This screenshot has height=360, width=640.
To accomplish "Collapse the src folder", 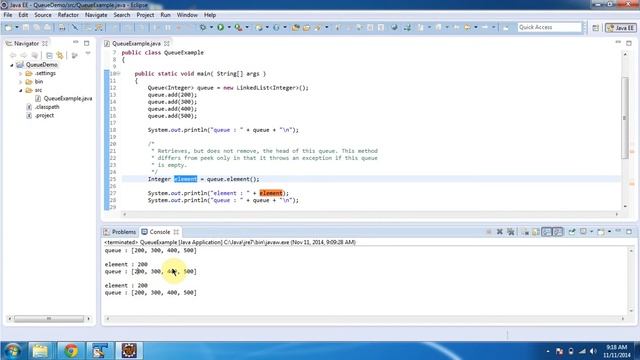I will [20, 90].
